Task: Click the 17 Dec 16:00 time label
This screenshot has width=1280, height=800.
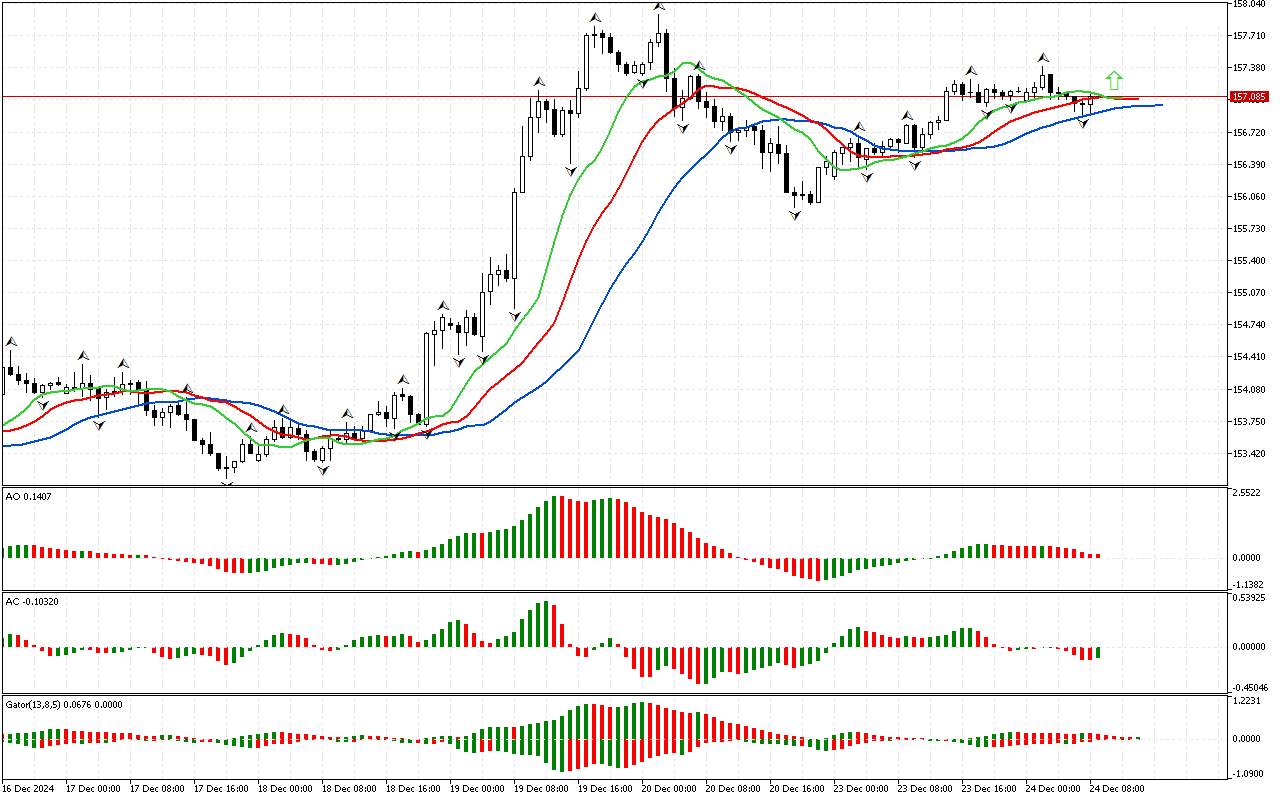Action: [x=221, y=789]
